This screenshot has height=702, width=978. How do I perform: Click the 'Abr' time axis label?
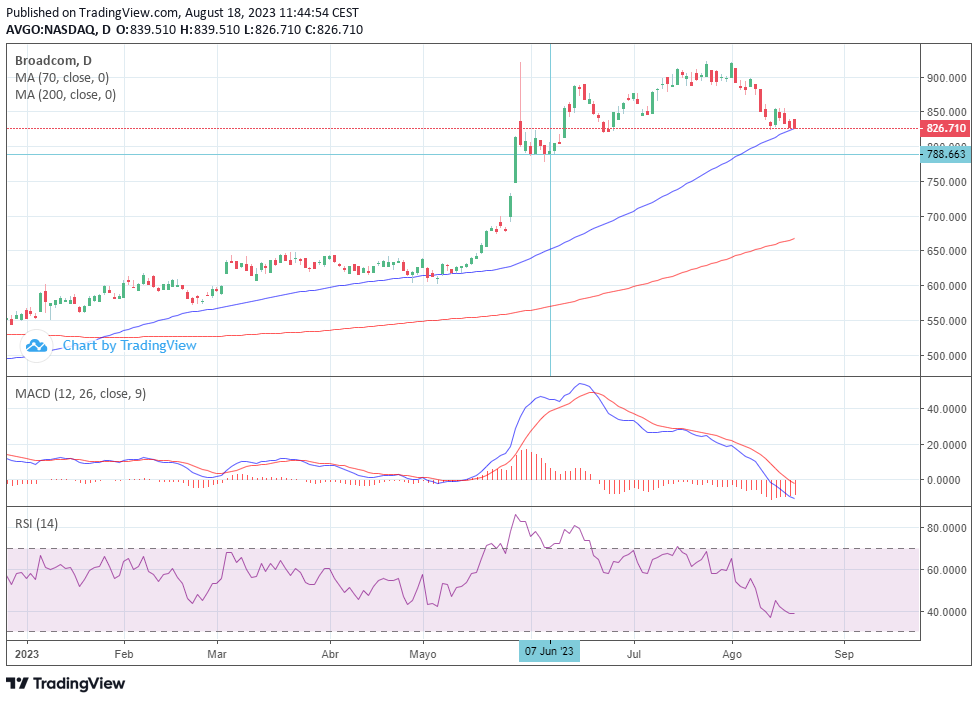330,654
